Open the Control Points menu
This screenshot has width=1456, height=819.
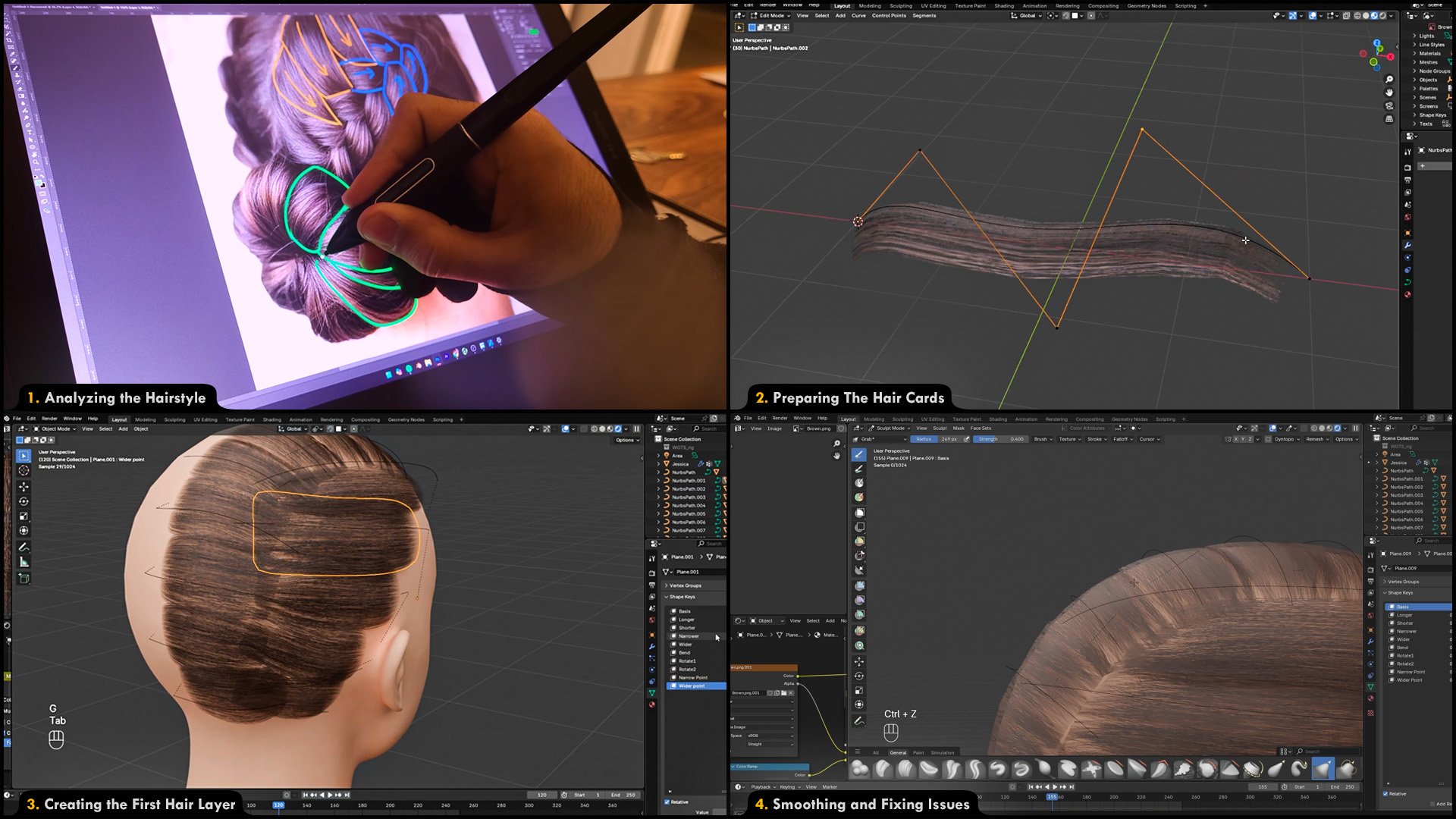(x=888, y=16)
